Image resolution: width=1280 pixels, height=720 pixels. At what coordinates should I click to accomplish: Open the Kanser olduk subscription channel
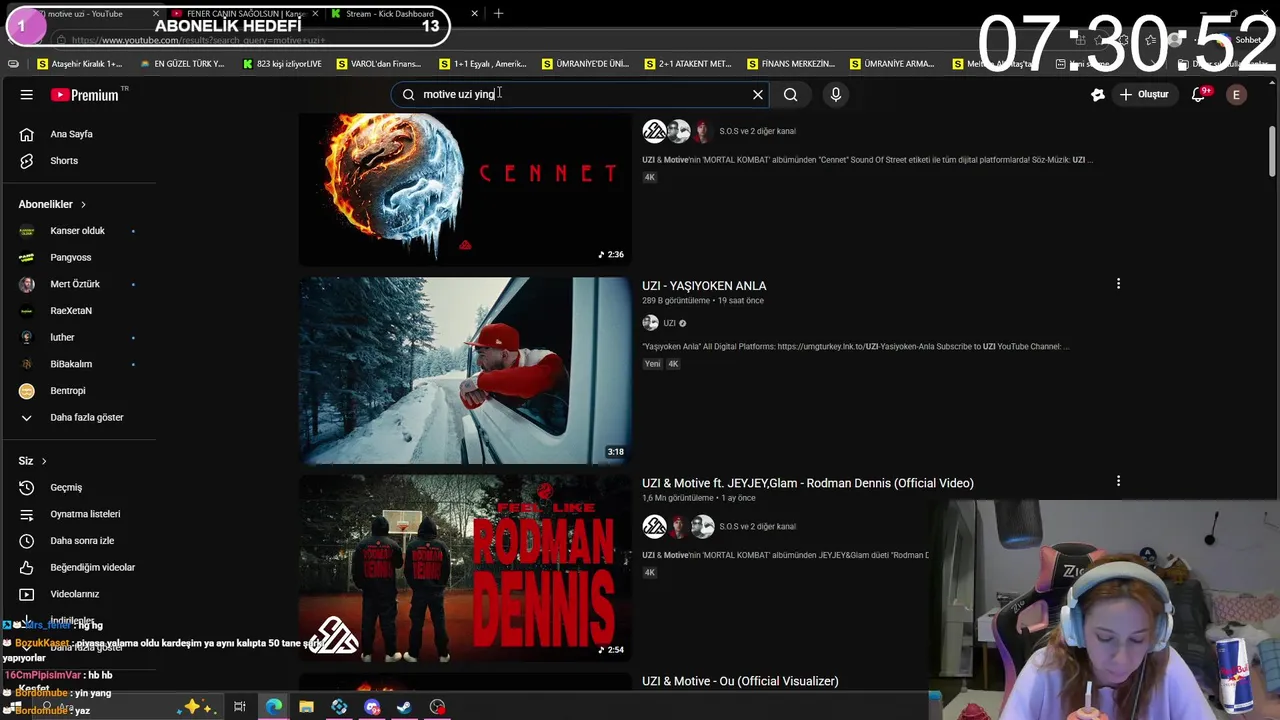79,231
